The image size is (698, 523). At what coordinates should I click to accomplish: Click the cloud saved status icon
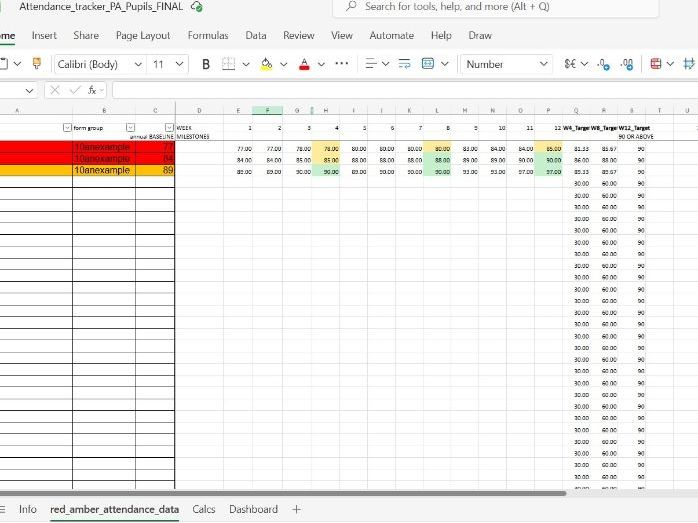[x=197, y=7]
